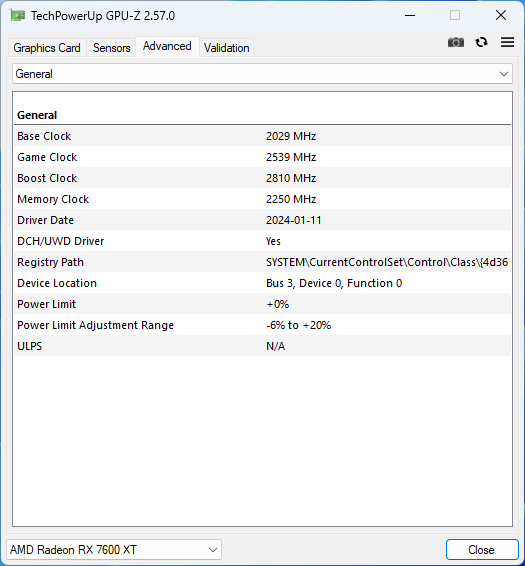Minimize the GPU-Z window
The image size is (525, 566).
pos(410,16)
